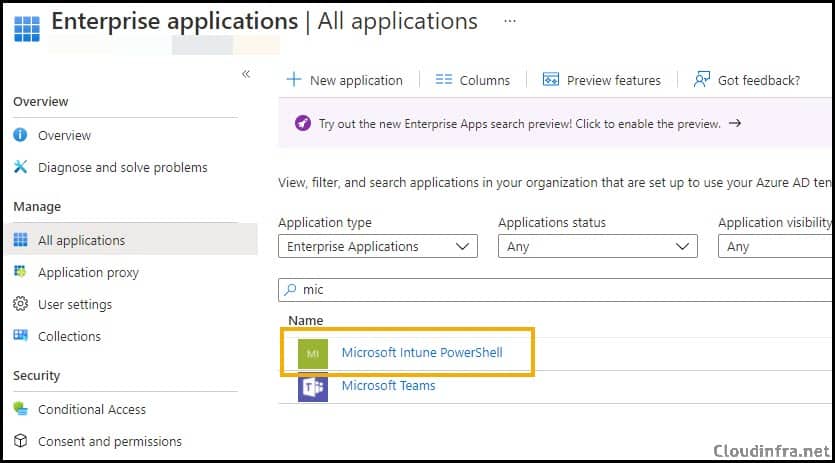Image resolution: width=835 pixels, height=463 pixels.
Task: Collapse the sidebar with double chevron icon
Action: point(245,74)
